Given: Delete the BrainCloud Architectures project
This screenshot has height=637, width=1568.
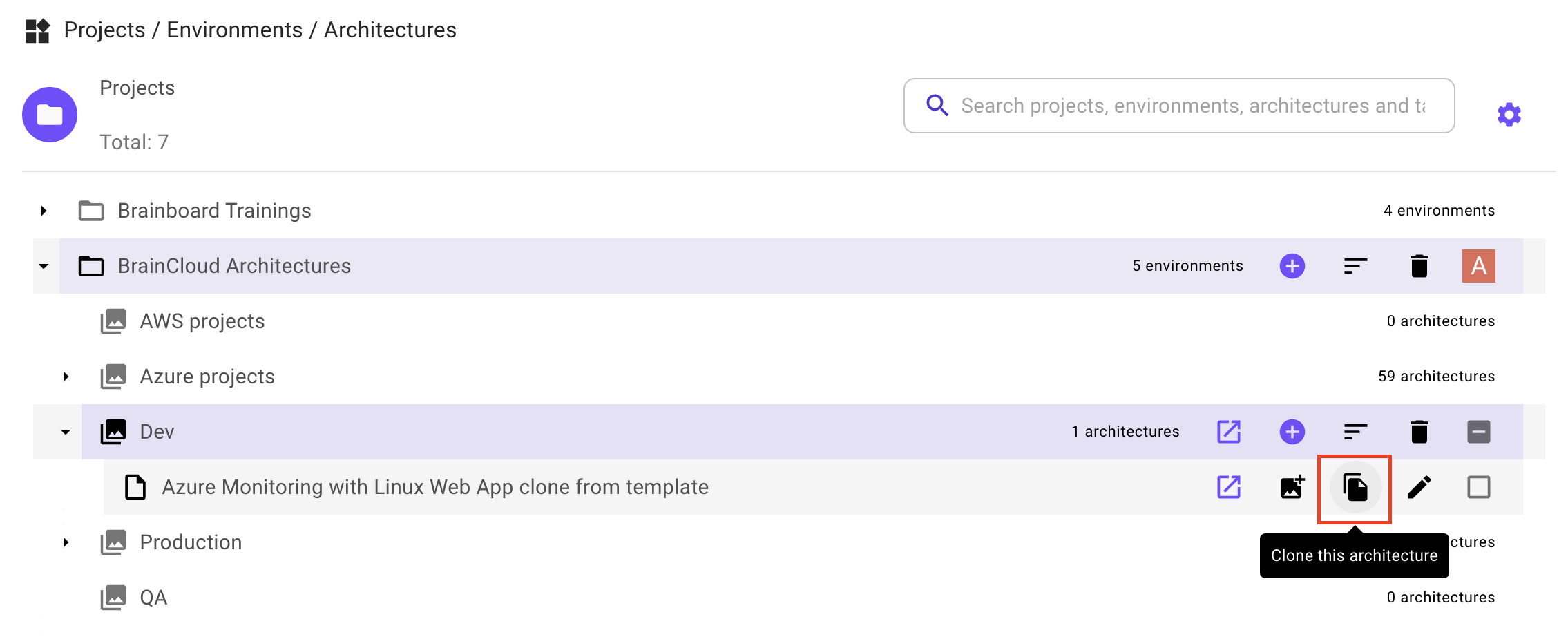Looking at the screenshot, I should tap(1419, 267).
